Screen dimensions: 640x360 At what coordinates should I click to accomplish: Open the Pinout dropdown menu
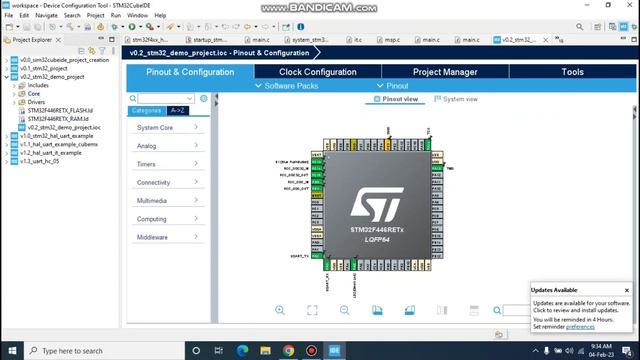[392, 86]
